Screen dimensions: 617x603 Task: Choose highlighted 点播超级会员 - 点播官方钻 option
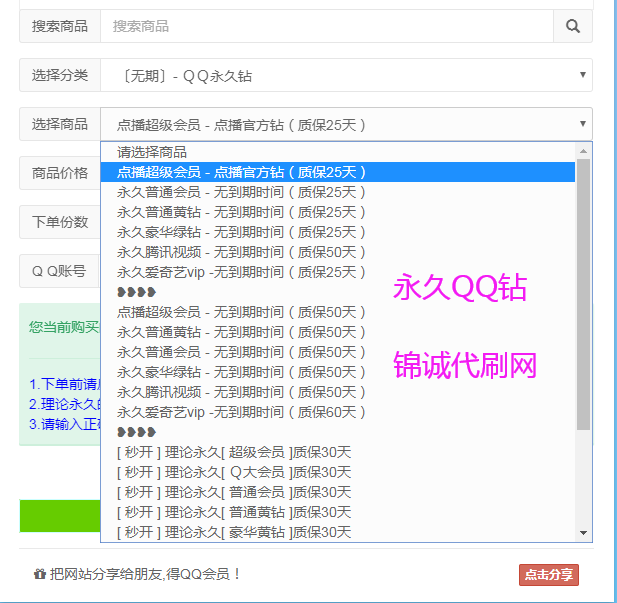pos(241,172)
